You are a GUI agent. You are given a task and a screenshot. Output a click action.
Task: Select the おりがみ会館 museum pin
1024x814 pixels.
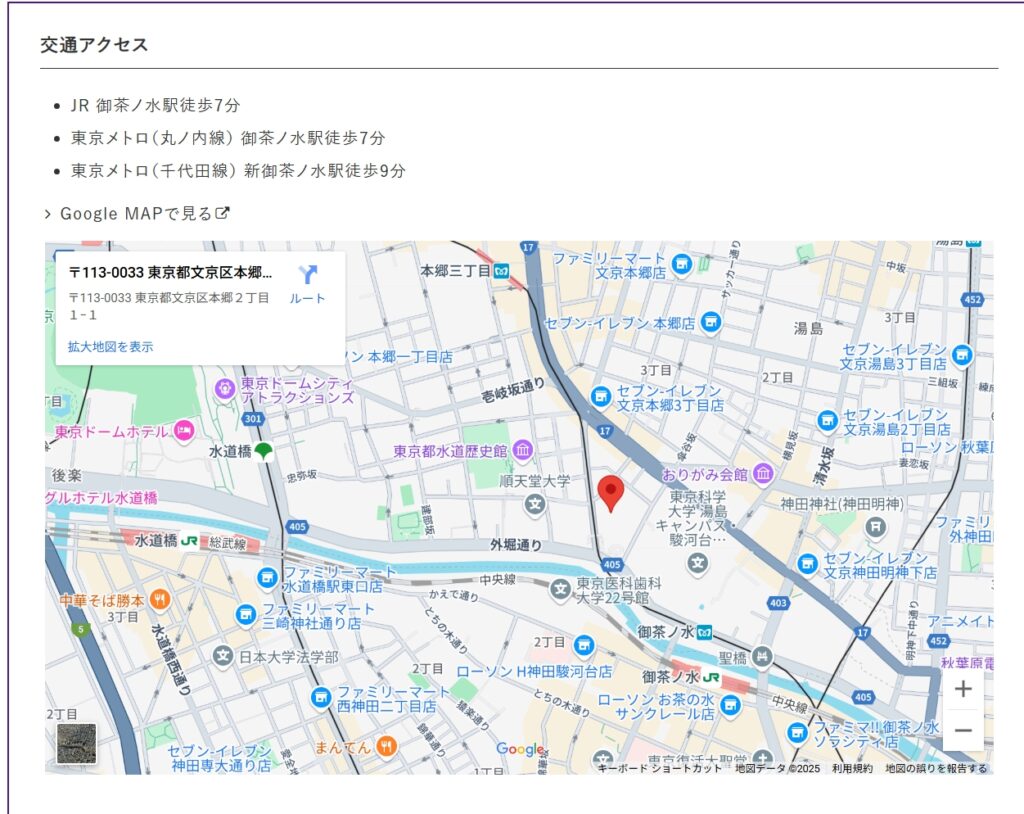click(763, 473)
